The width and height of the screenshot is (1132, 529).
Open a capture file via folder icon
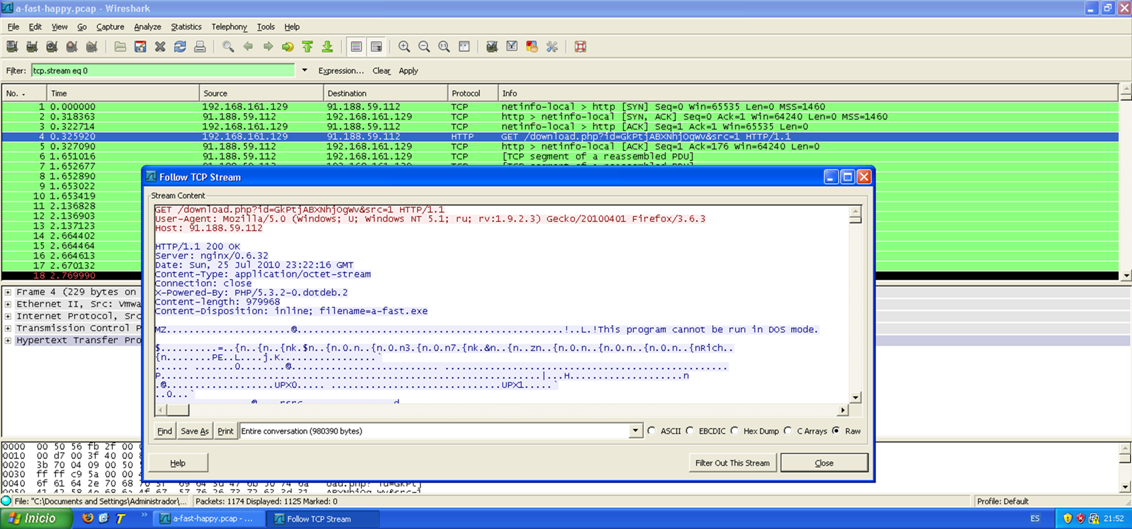[121, 46]
